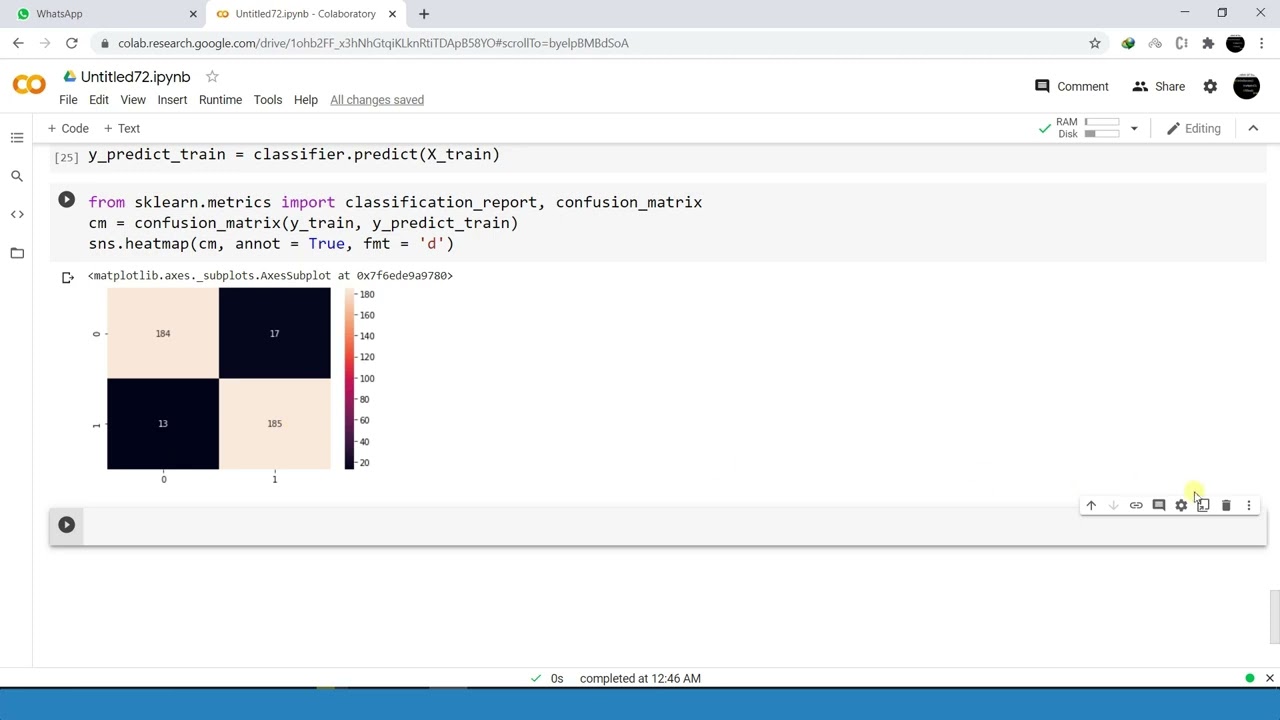Screen dimensions: 1280x720
Task: Star the Untitled72.ipynb notebook
Action: (212, 77)
